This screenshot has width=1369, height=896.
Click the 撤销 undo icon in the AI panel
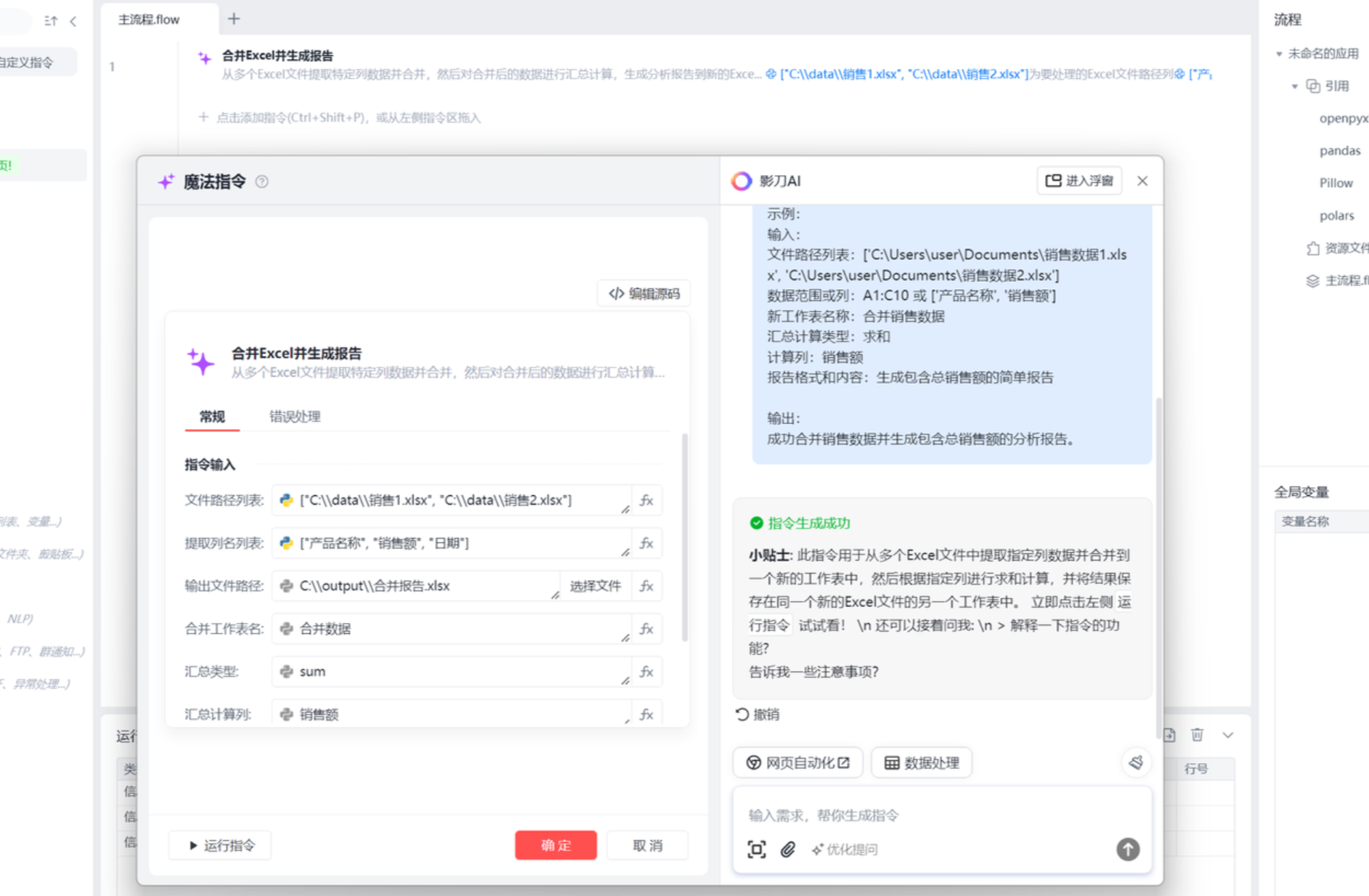(742, 714)
